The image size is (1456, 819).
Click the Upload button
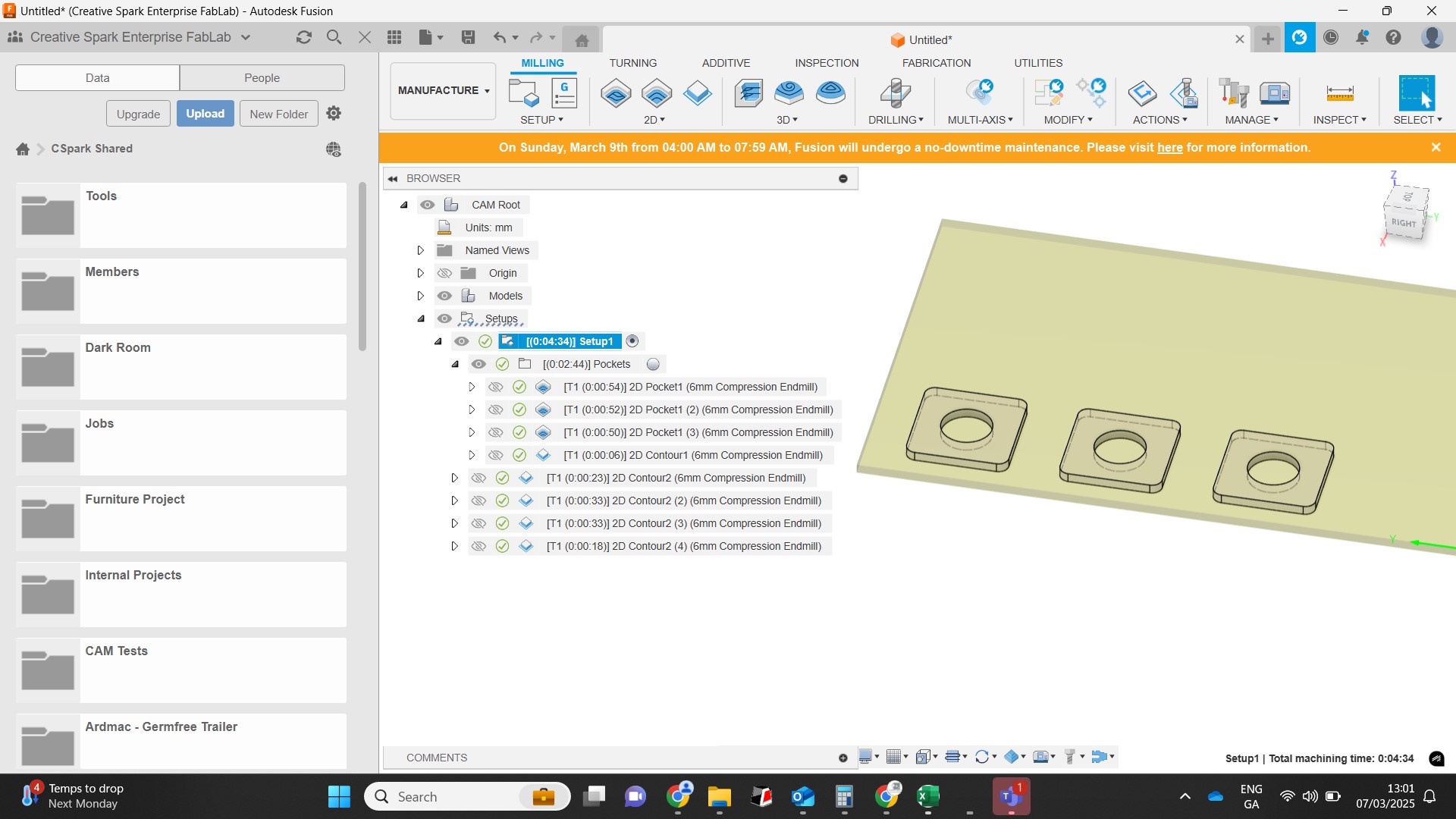206,114
